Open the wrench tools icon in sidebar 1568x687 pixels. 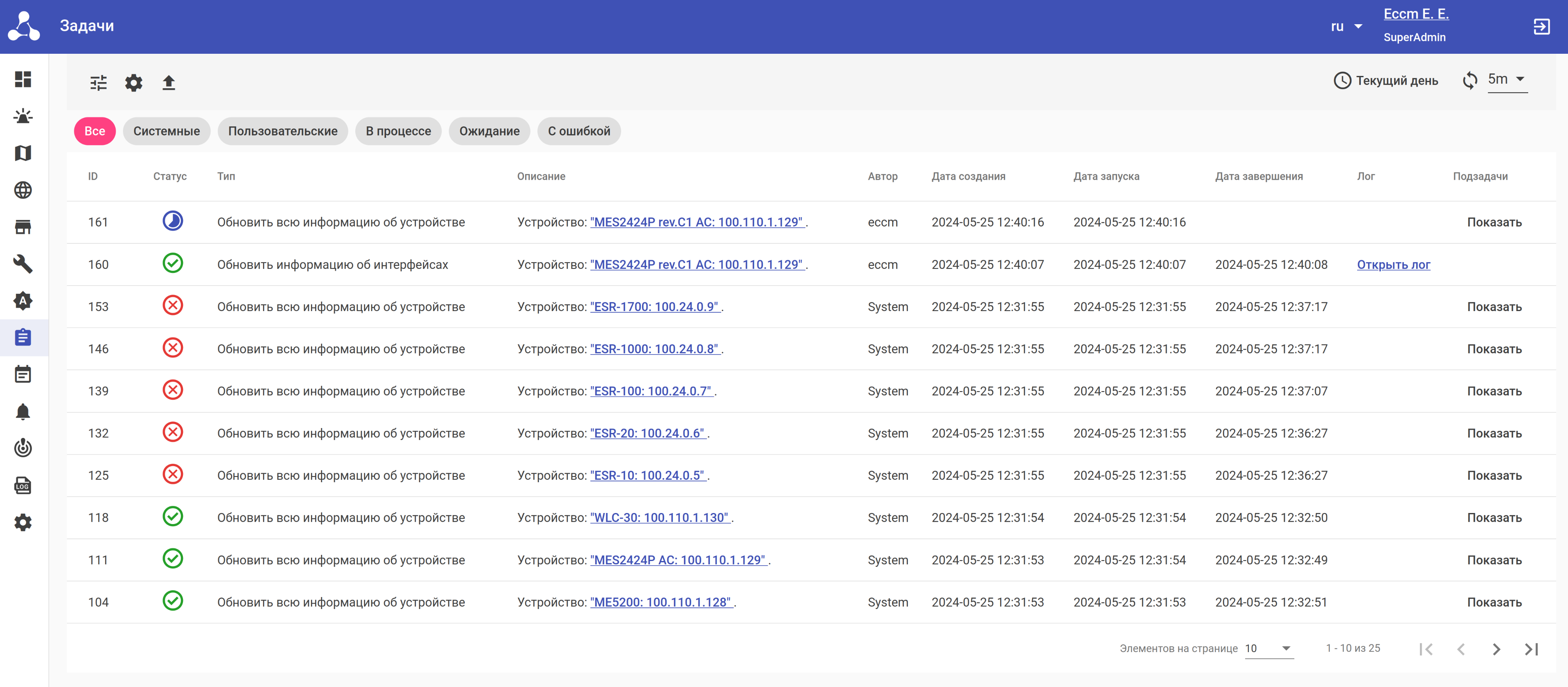[x=23, y=264]
